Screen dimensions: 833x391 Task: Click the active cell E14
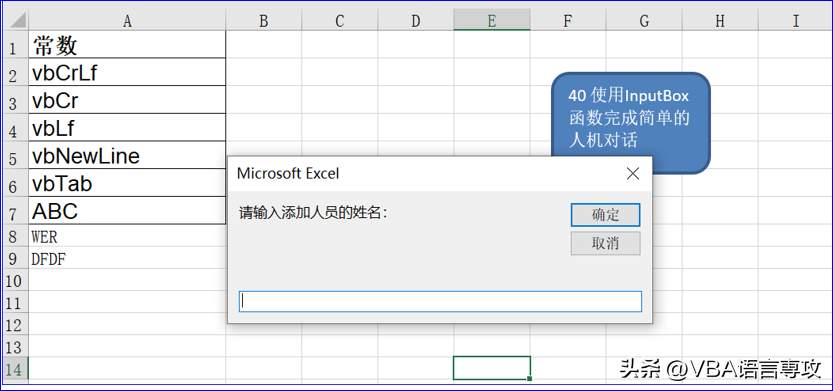(492, 368)
